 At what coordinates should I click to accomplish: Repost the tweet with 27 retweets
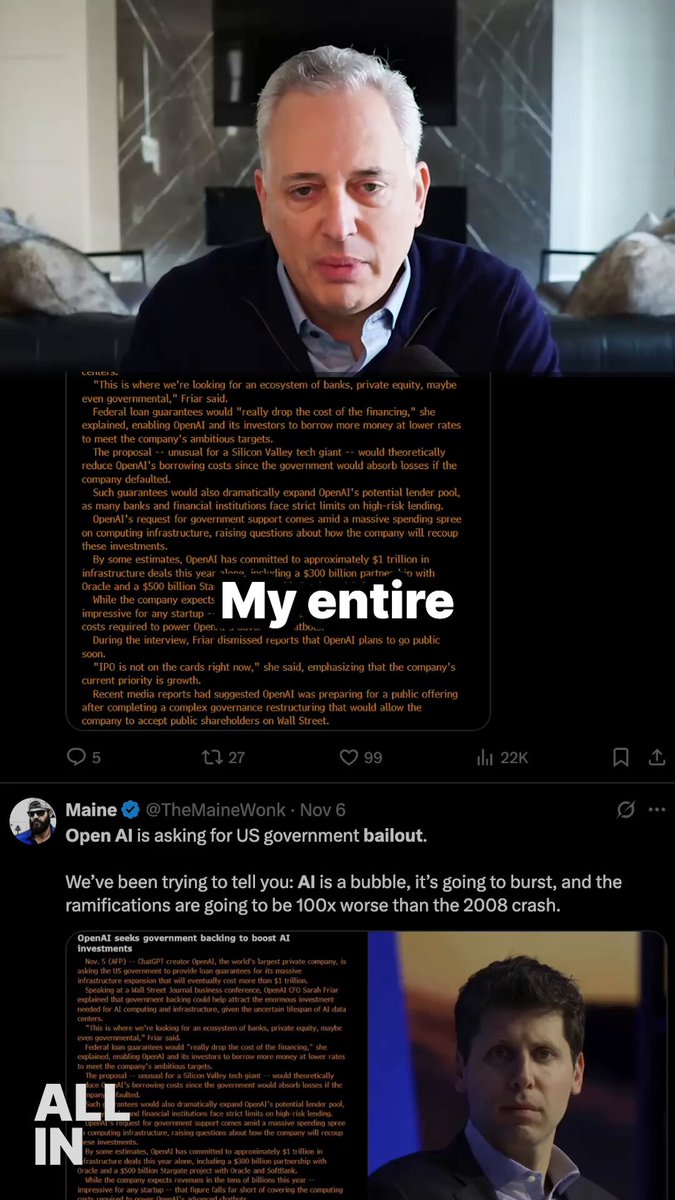tap(212, 757)
